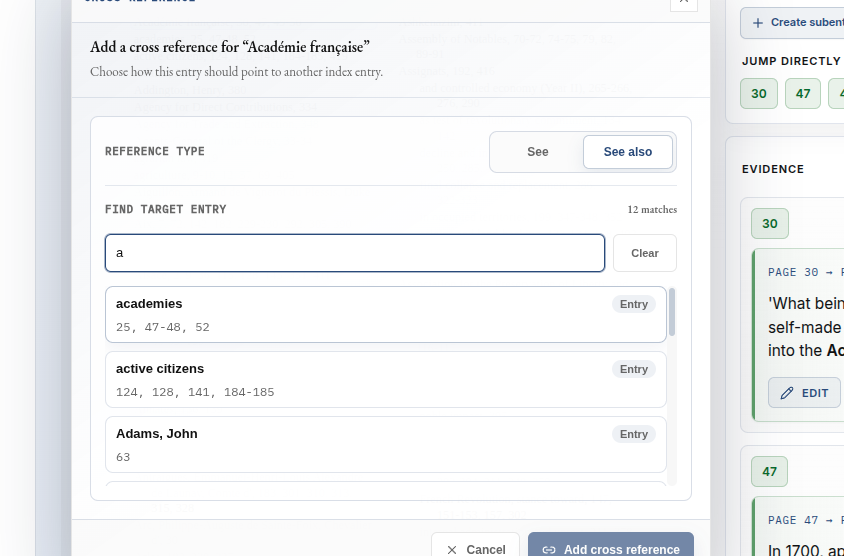The width and height of the screenshot is (844, 556).
Task: Click the page 30 evidence badge
Action: (x=770, y=223)
